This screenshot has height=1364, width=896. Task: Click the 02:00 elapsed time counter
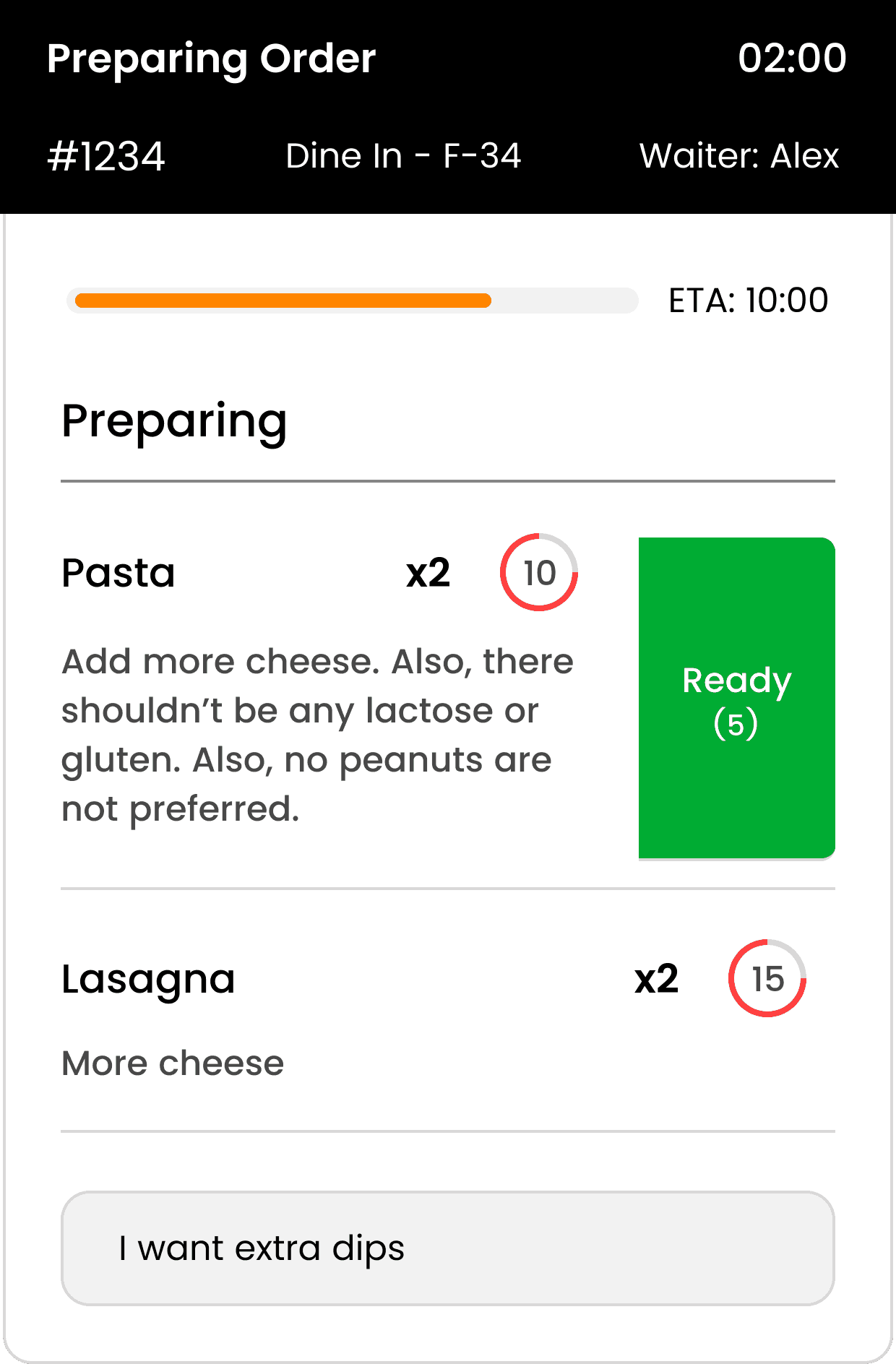tap(791, 58)
